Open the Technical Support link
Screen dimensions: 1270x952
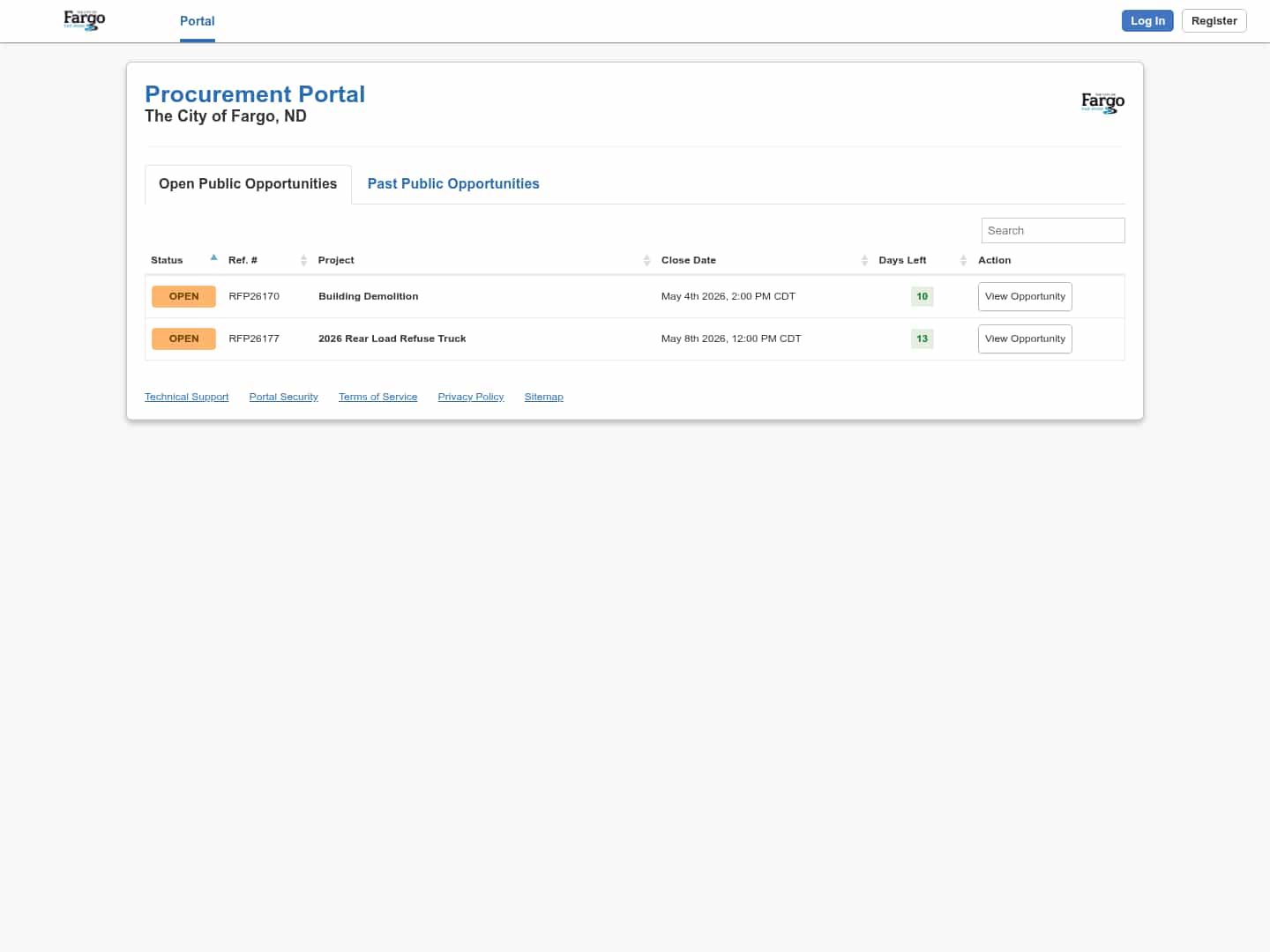pyautogui.click(x=186, y=398)
